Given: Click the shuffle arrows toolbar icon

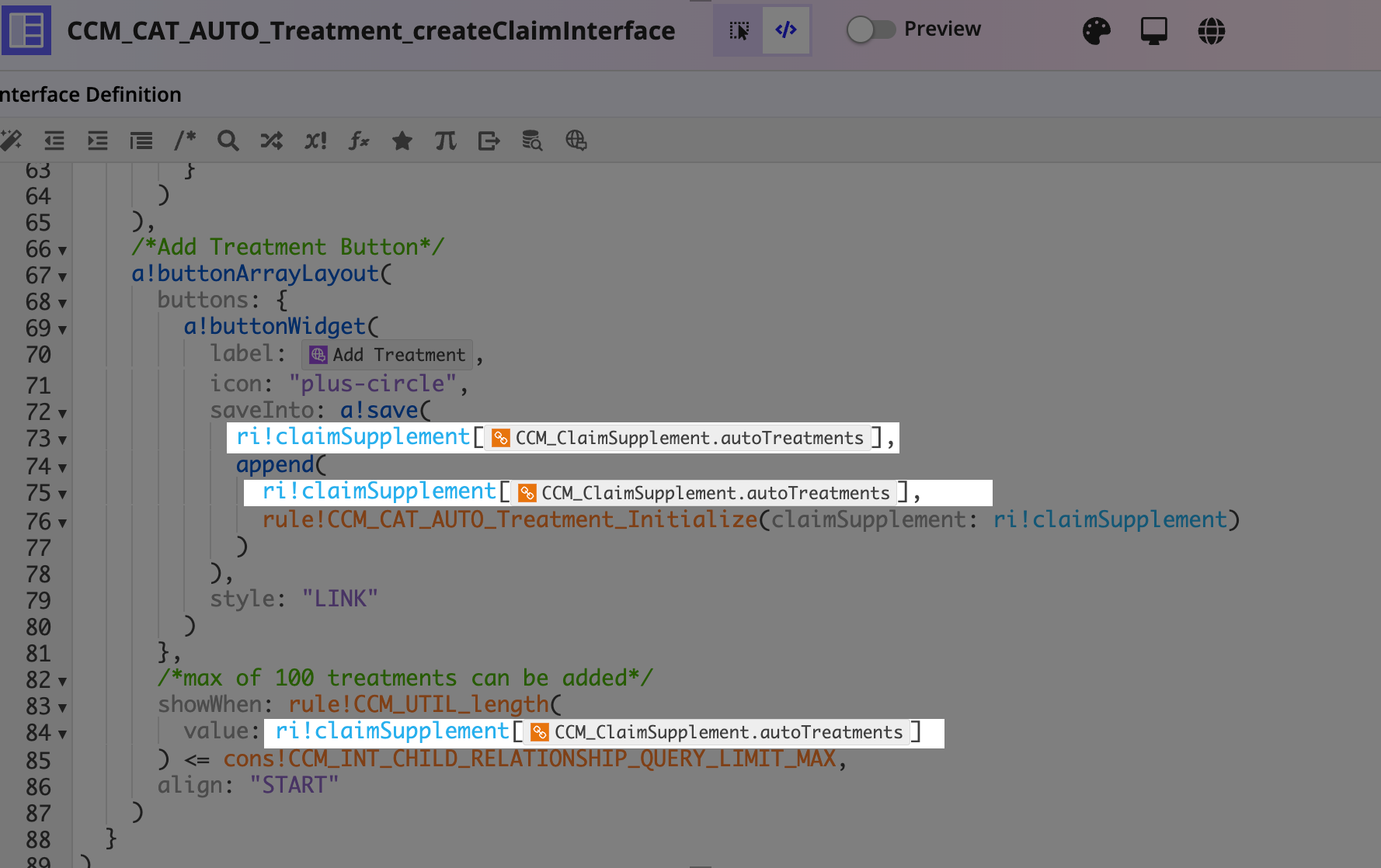Looking at the screenshot, I should [271, 141].
